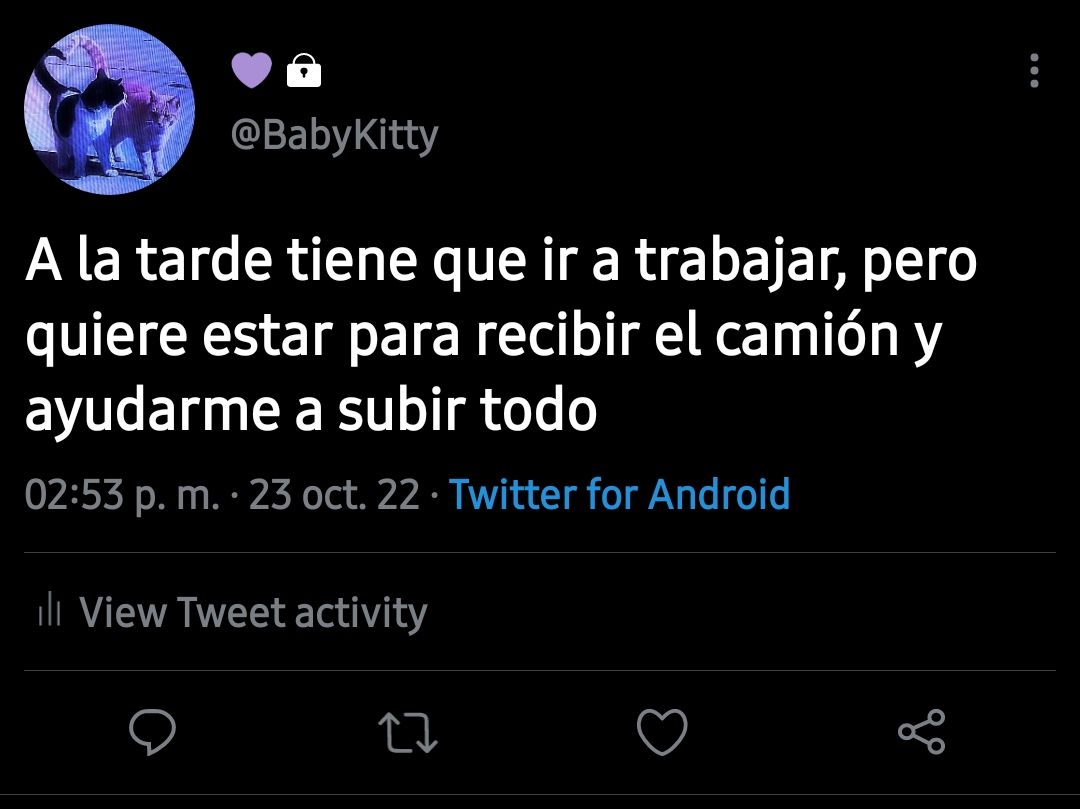This screenshot has height=809, width=1080.
Task: Open the three-dot more options menu
Action: coord(1034,70)
